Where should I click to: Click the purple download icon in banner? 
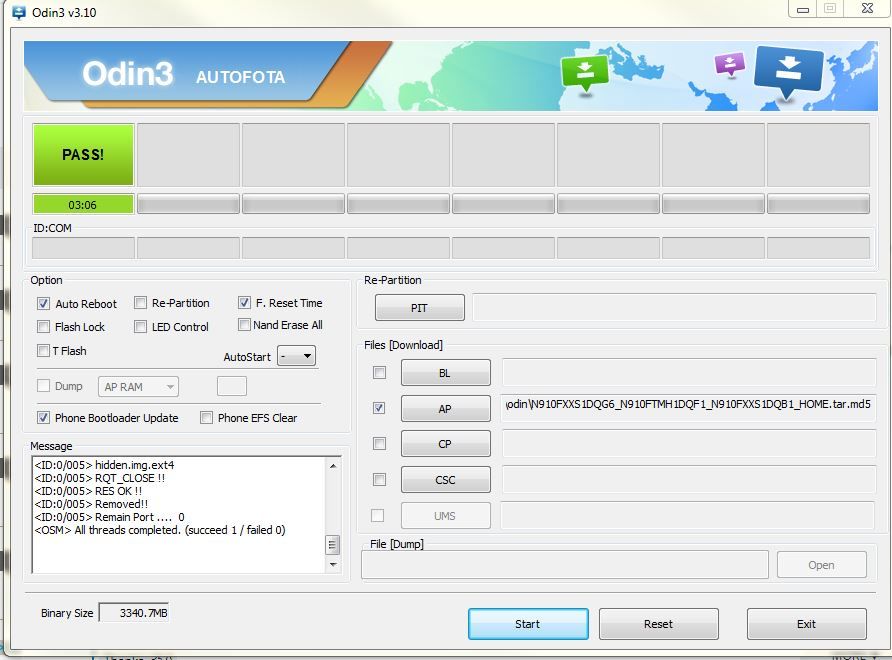pos(730,64)
